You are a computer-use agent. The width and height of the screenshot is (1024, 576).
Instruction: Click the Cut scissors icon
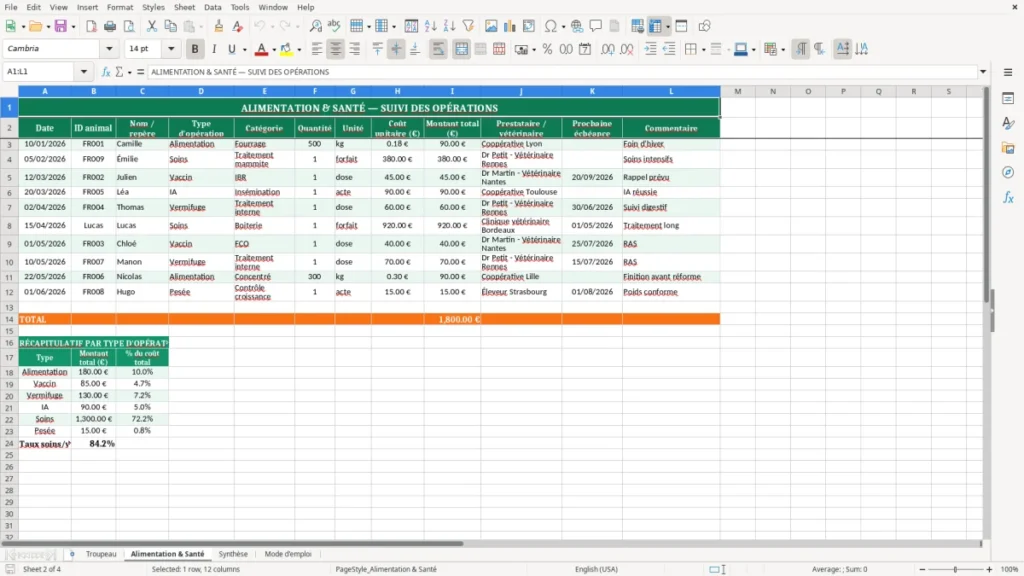(x=152, y=26)
